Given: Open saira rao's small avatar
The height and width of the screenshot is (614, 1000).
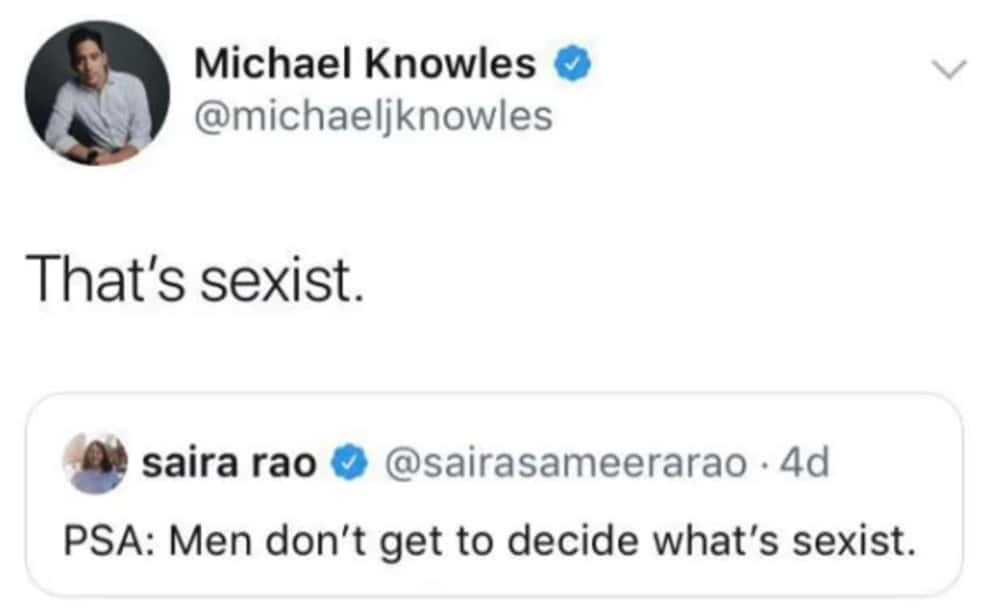Looking at the screenshot, I should click(x=96, y=463).
